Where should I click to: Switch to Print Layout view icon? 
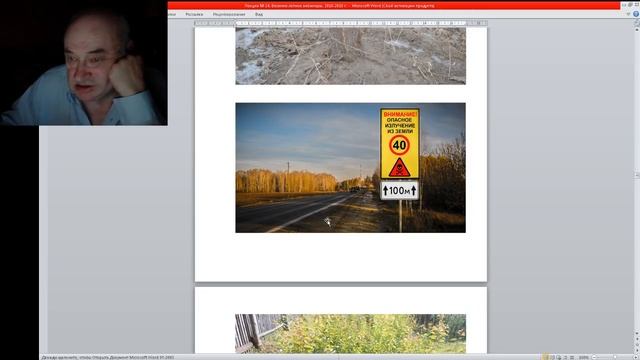(x=546, y=357)
